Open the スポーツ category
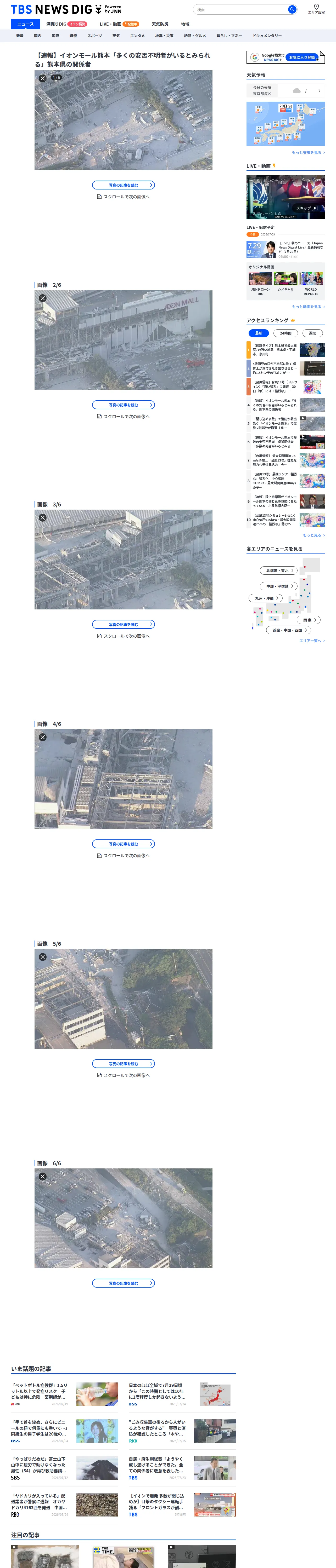Image resolution: width=336 pixels, height=1568 pixels. coord(94,36)
